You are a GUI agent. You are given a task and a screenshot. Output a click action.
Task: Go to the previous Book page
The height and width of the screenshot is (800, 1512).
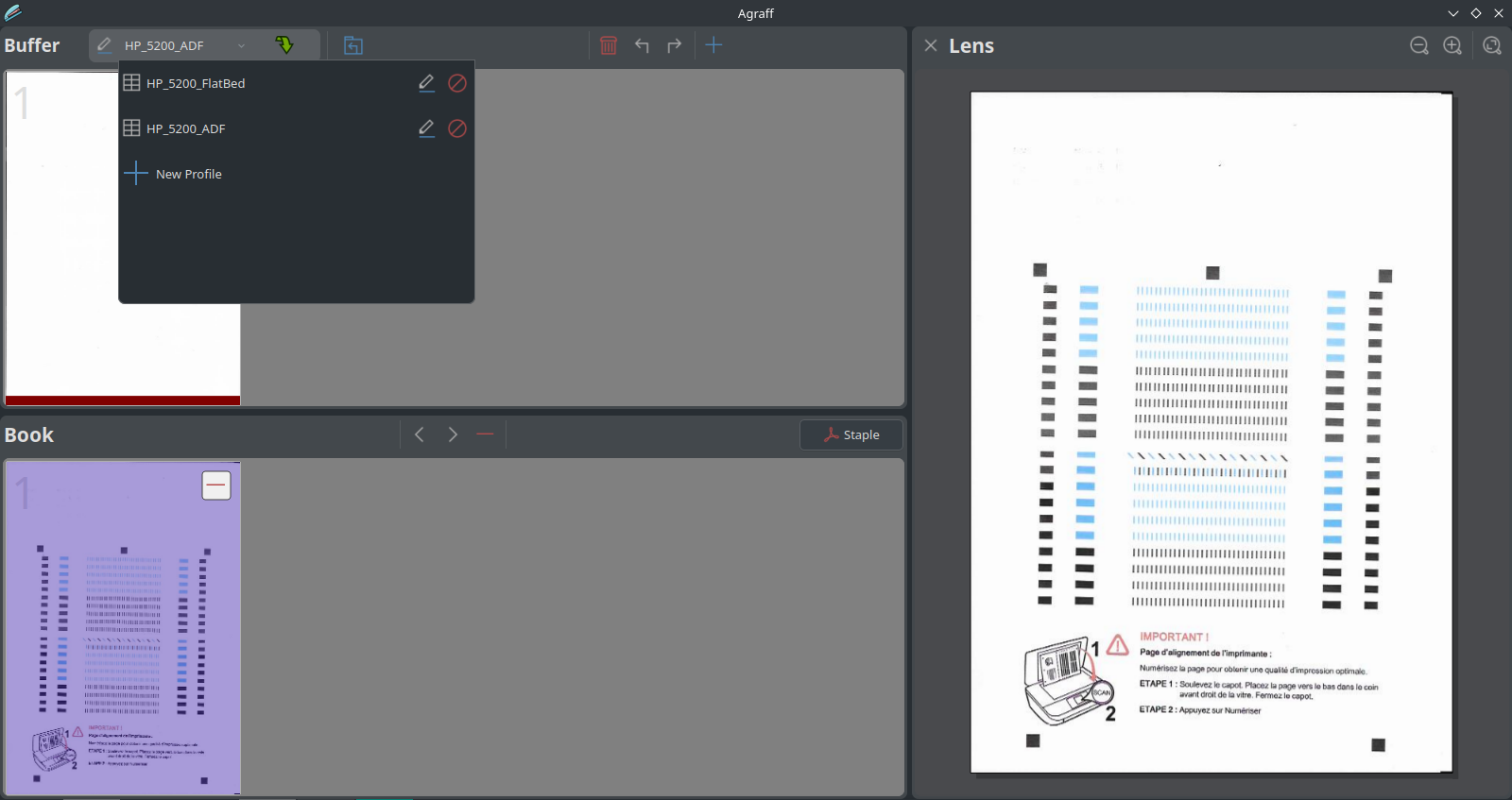point(420,434)
